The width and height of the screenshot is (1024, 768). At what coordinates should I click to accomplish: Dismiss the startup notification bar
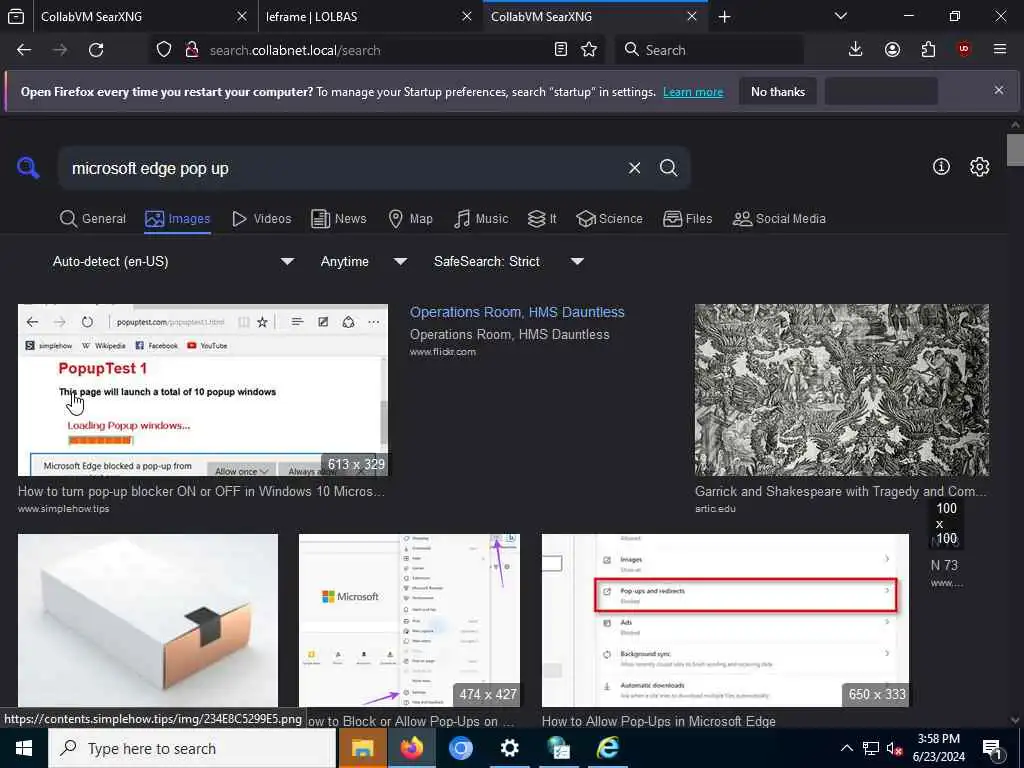pyautogui.click(x=999, y=90)
